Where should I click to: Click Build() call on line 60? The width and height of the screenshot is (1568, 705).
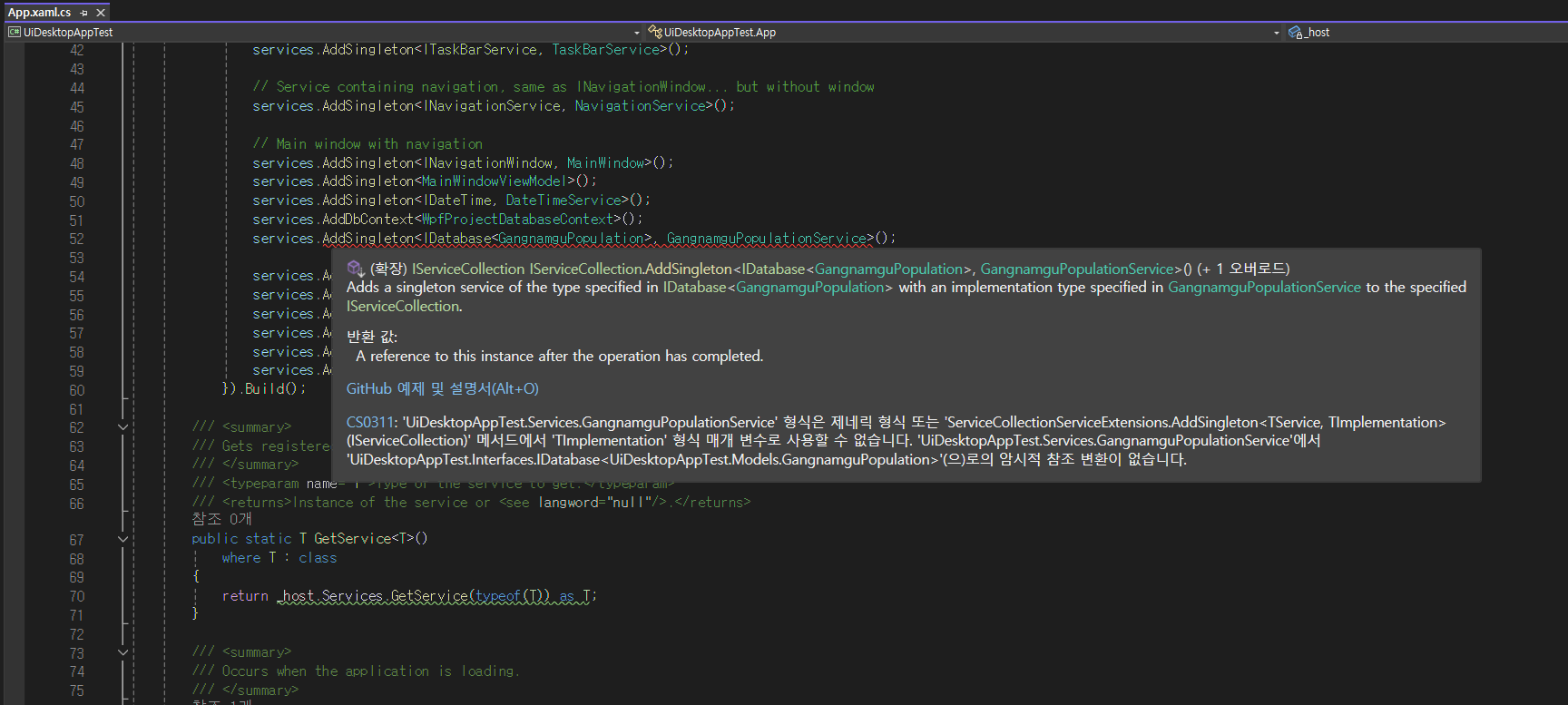click(270, 388)
